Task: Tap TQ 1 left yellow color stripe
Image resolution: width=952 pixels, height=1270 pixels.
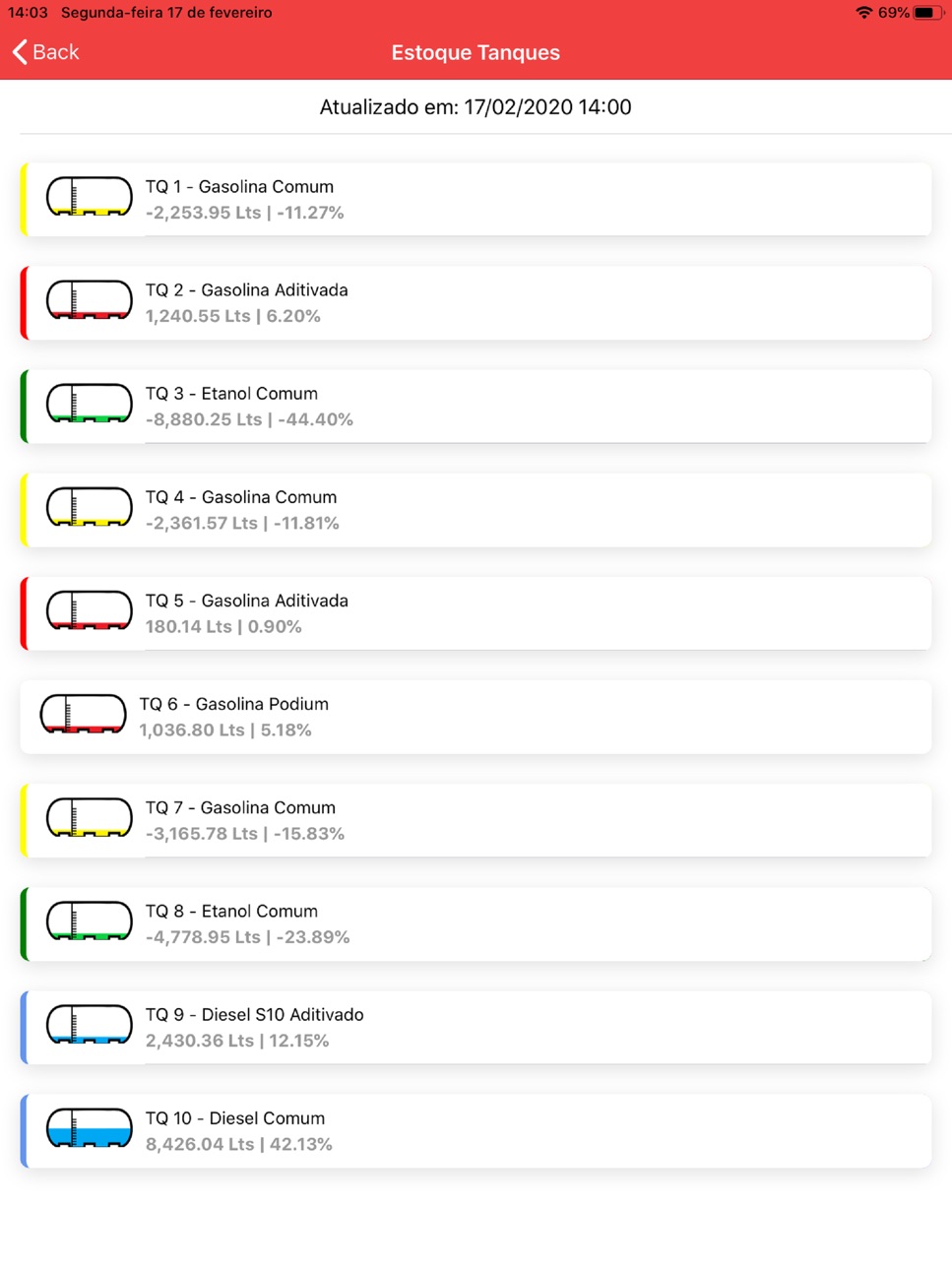Action: (x=24, y=200)
